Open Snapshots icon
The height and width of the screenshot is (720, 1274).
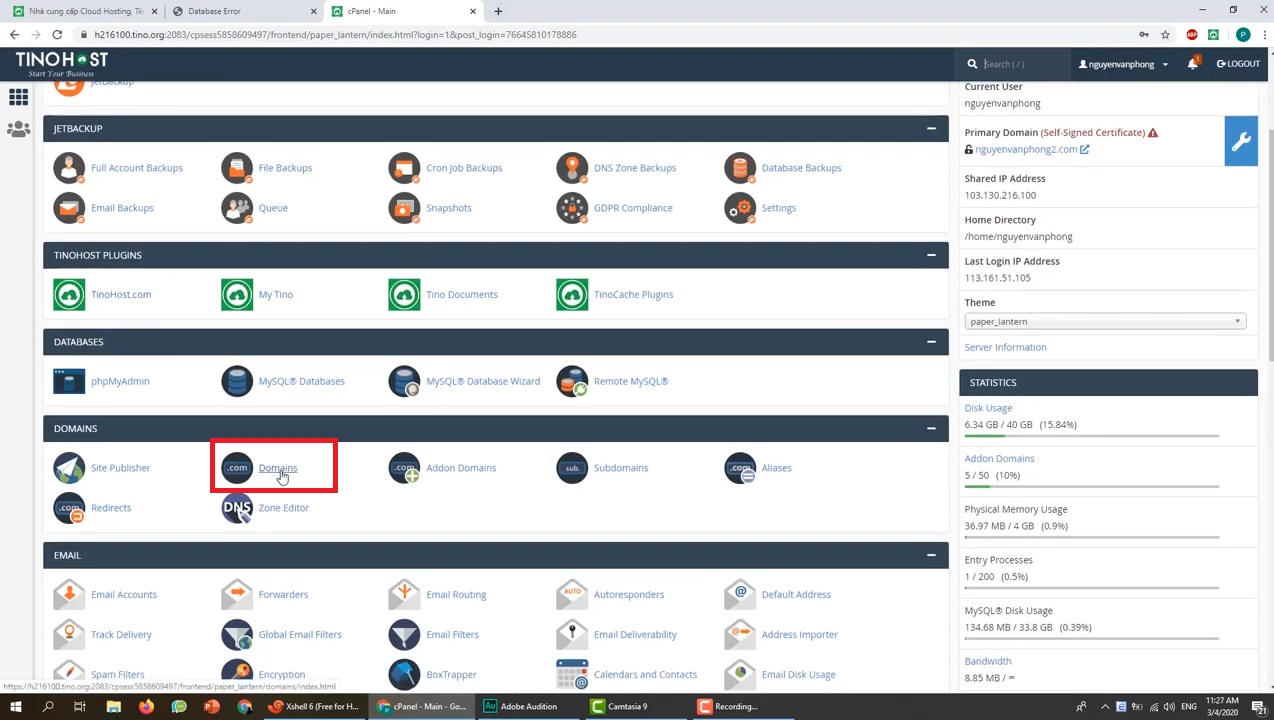click(404, 208)
